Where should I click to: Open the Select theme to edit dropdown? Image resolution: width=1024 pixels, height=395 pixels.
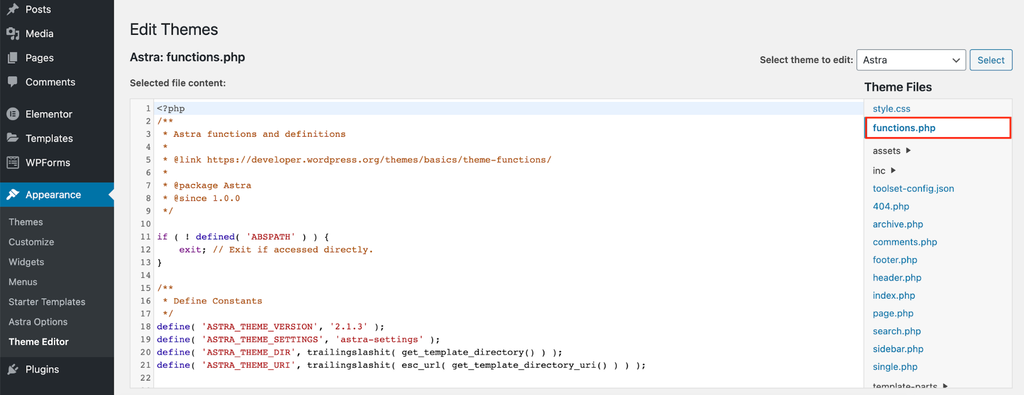click(911, 60)
